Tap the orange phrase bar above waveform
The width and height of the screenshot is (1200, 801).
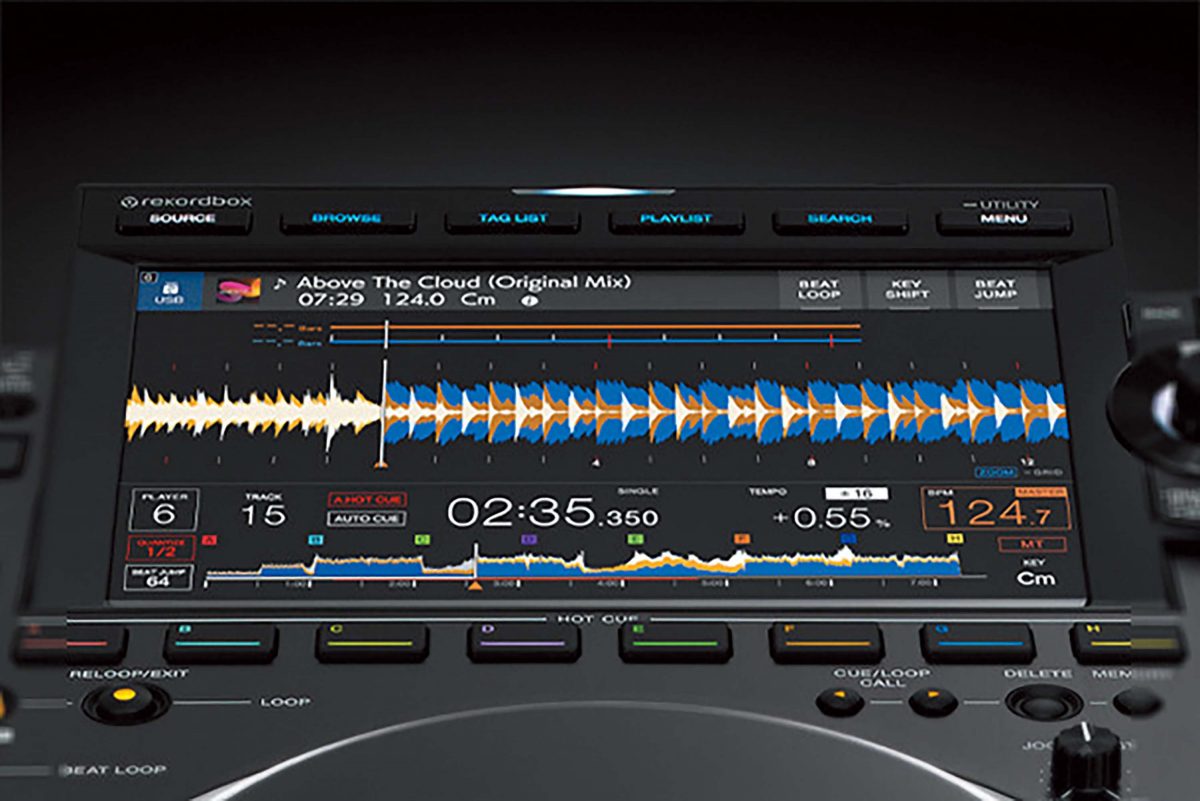pyautogui.click(x=595, y=326)
